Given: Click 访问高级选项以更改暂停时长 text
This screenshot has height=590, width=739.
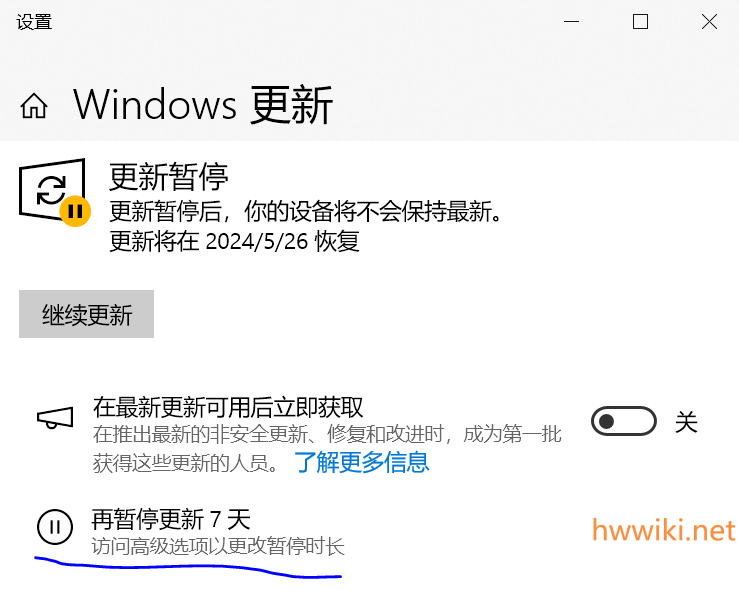Looking at the screenshot, I should [218, 547].
